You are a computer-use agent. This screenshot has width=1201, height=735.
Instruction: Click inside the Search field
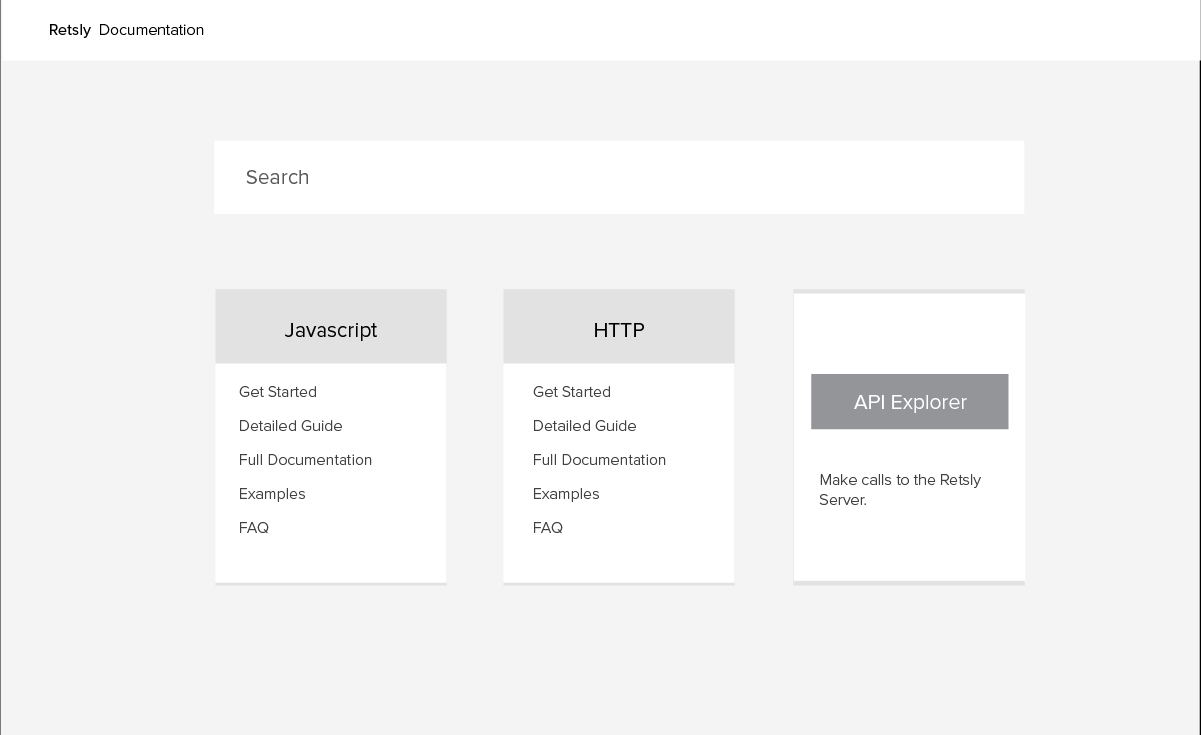coord(619,177)
